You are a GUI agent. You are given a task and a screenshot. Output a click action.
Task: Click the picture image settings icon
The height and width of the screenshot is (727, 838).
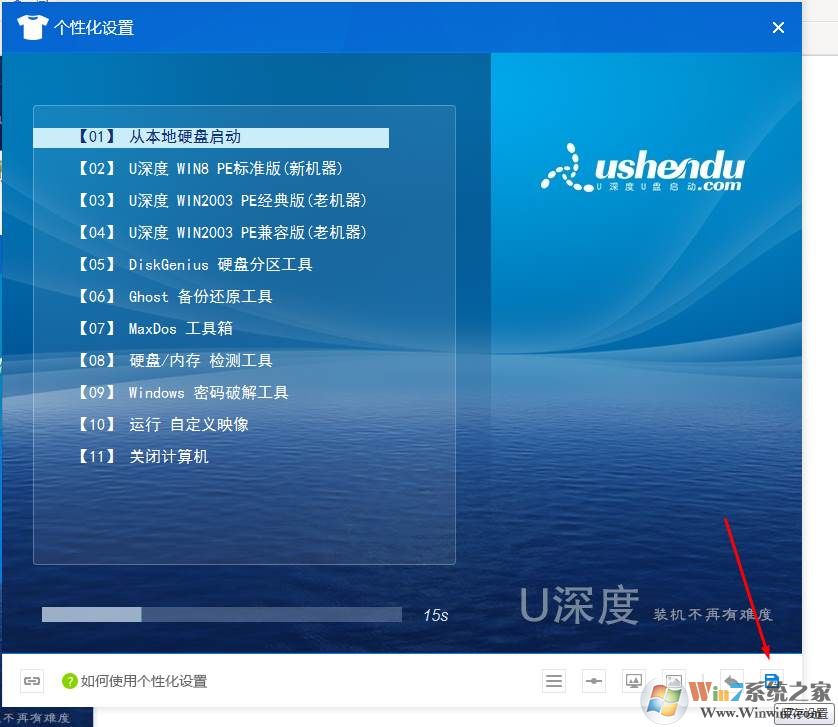tap(673, 681)
